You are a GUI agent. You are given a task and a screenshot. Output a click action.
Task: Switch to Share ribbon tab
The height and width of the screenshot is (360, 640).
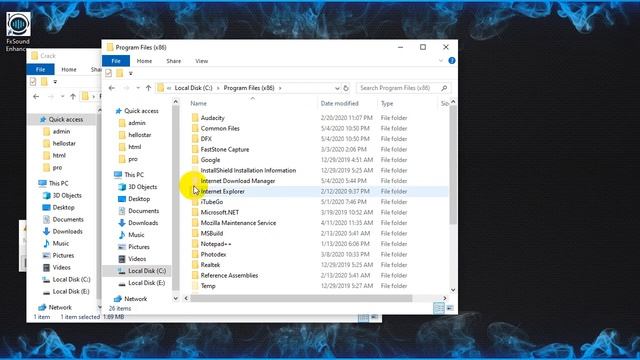[173, 61]
